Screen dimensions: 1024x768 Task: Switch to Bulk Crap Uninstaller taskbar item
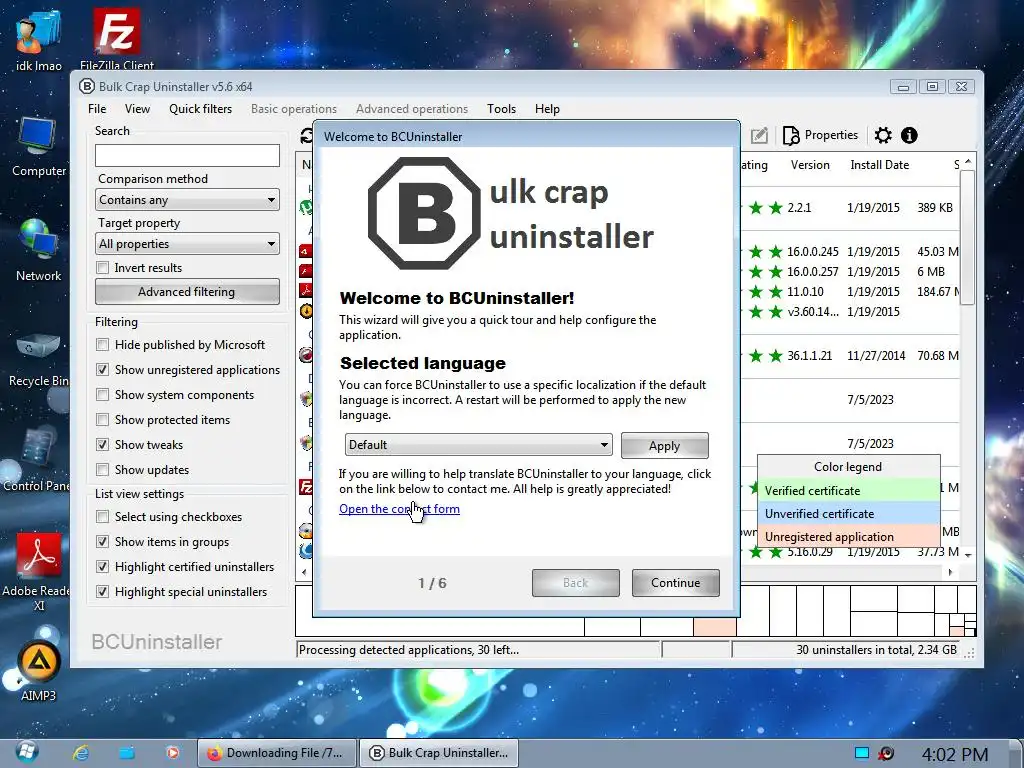[x=439, y=753]
